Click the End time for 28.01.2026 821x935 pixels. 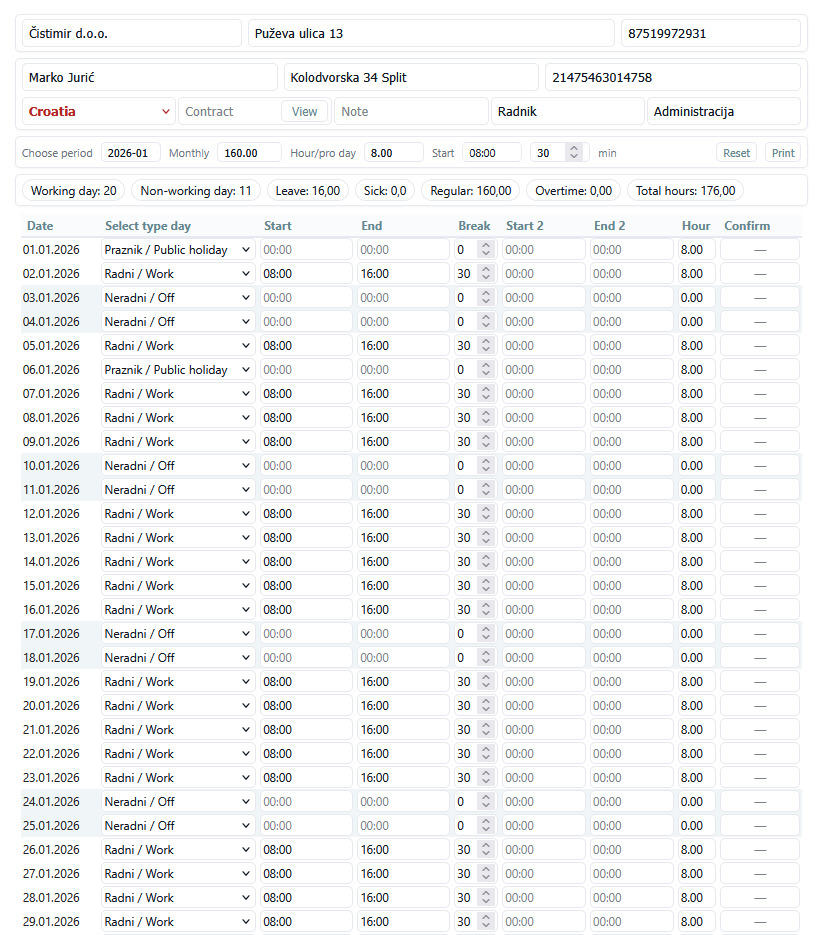tap(403, 898)
